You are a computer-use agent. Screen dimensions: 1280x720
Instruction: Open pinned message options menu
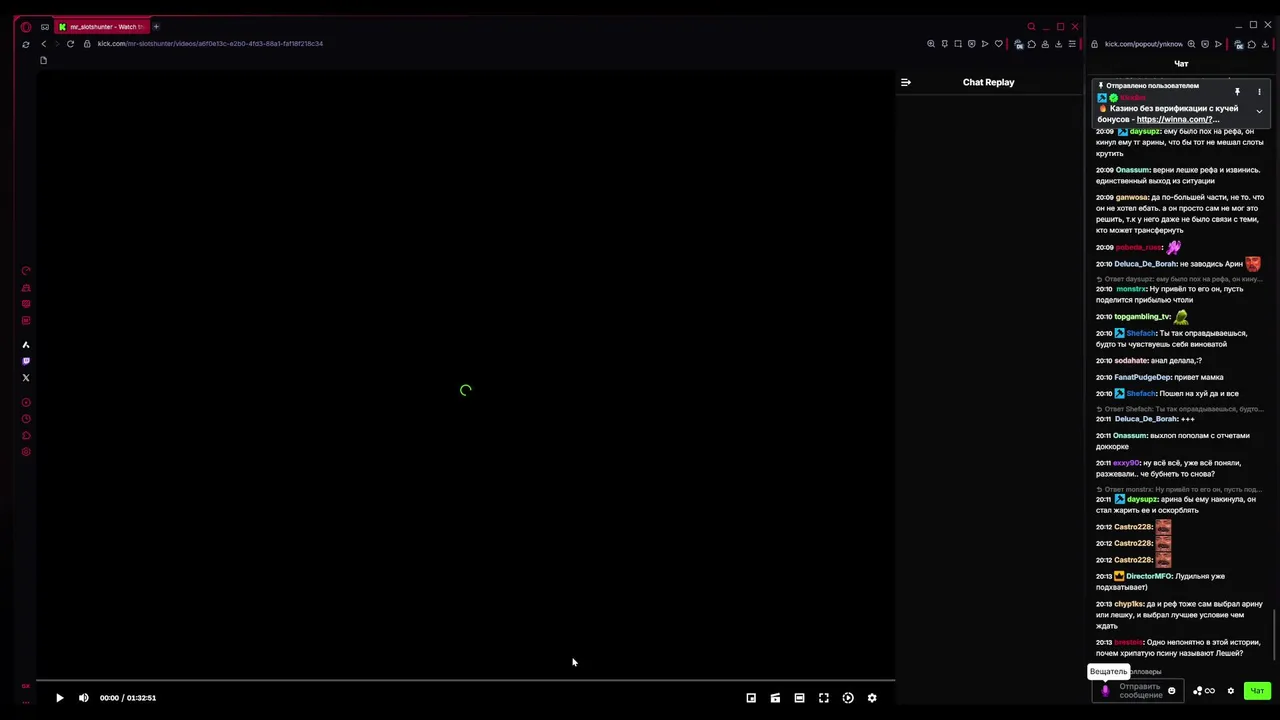click(1259, 92)
